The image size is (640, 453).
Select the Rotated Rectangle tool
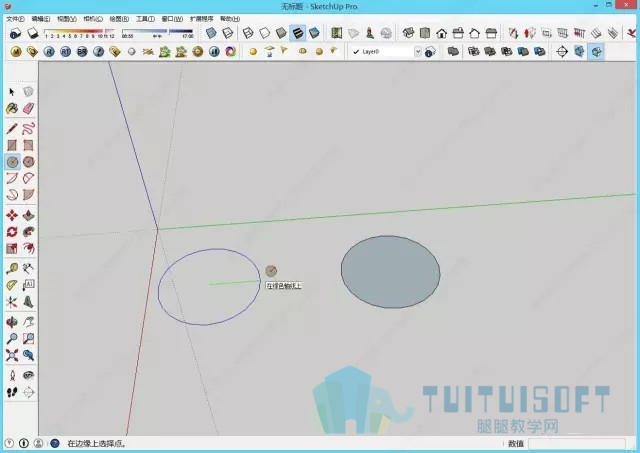(x=28, y=145)
